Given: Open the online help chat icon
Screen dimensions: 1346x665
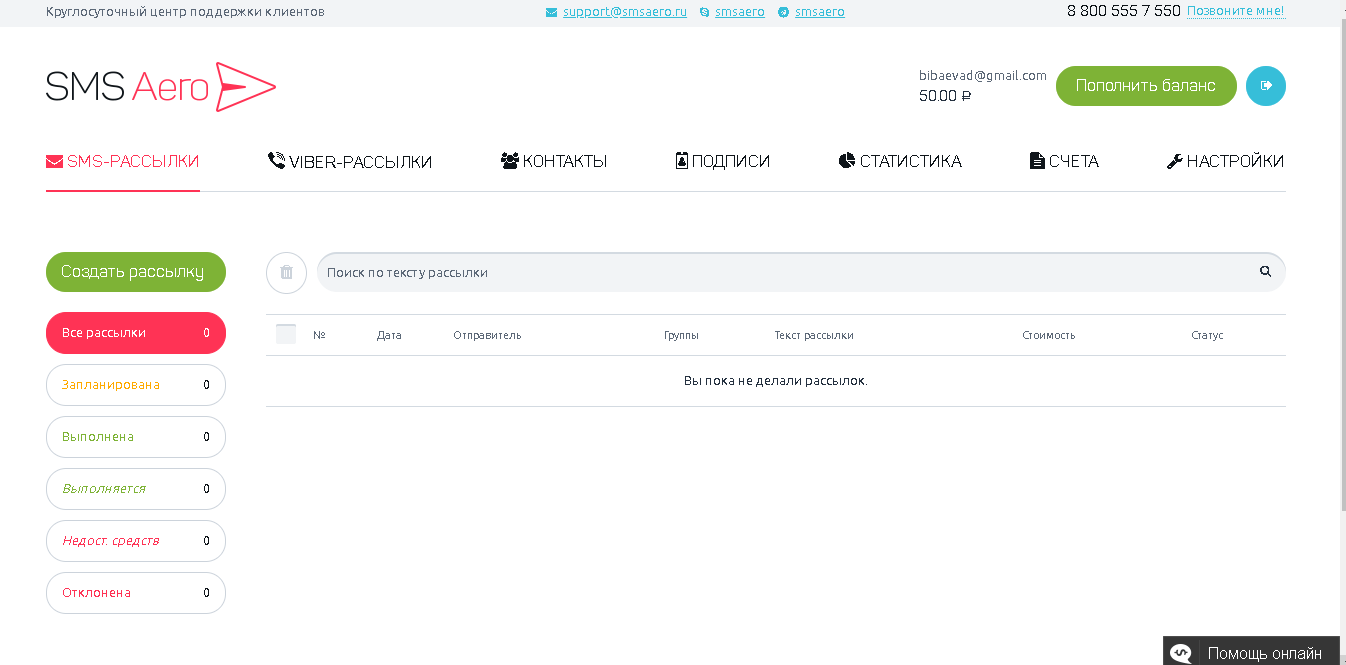Looking at the screenshot, I should [1181, 653].
